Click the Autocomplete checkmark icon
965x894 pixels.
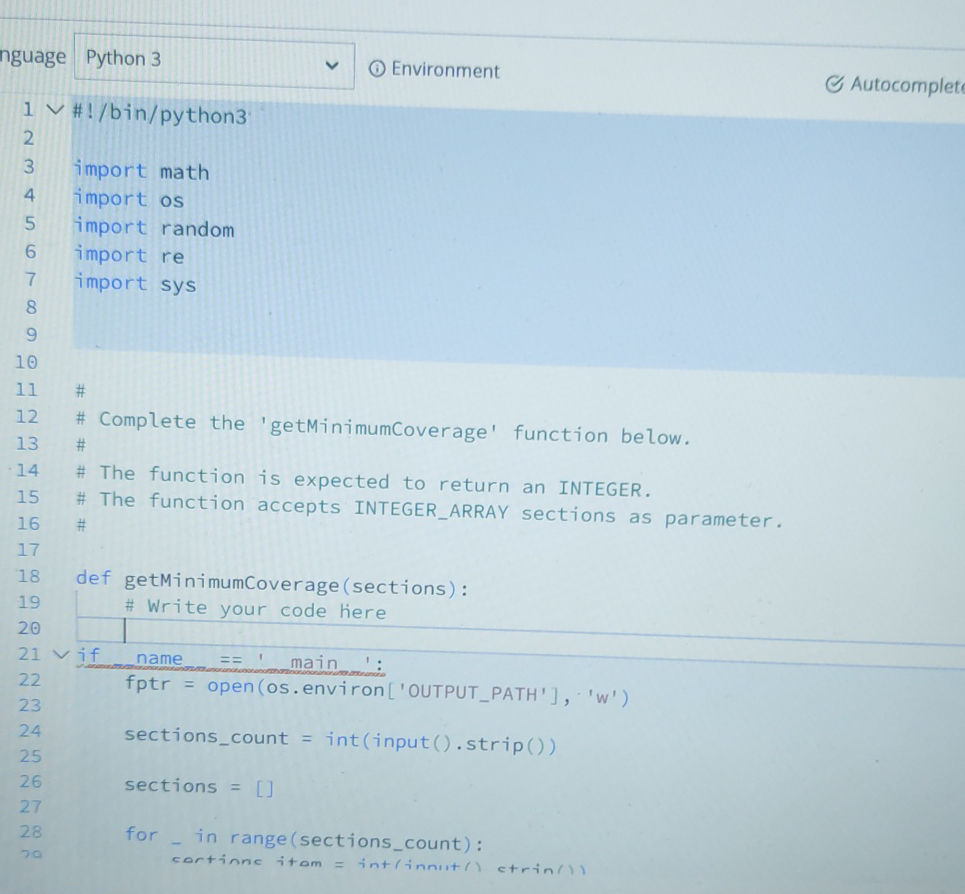pos(835,85)
